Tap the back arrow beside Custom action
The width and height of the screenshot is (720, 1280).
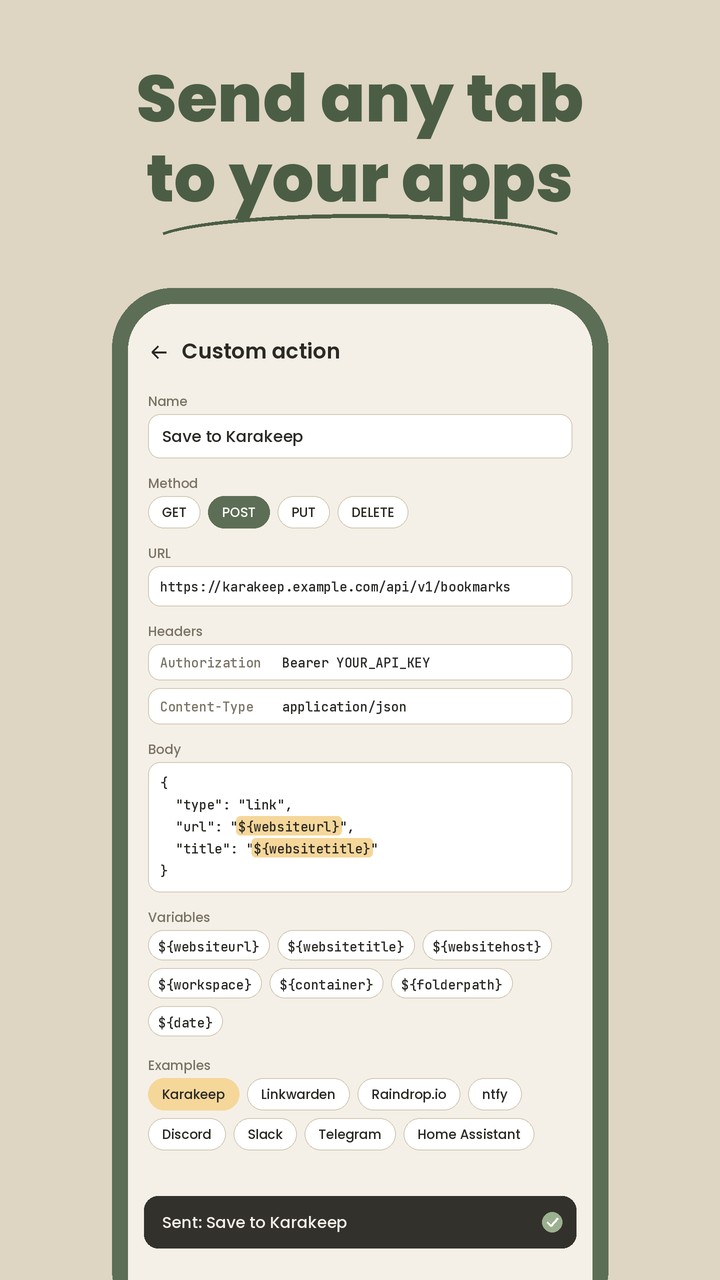tap(158, 352)
